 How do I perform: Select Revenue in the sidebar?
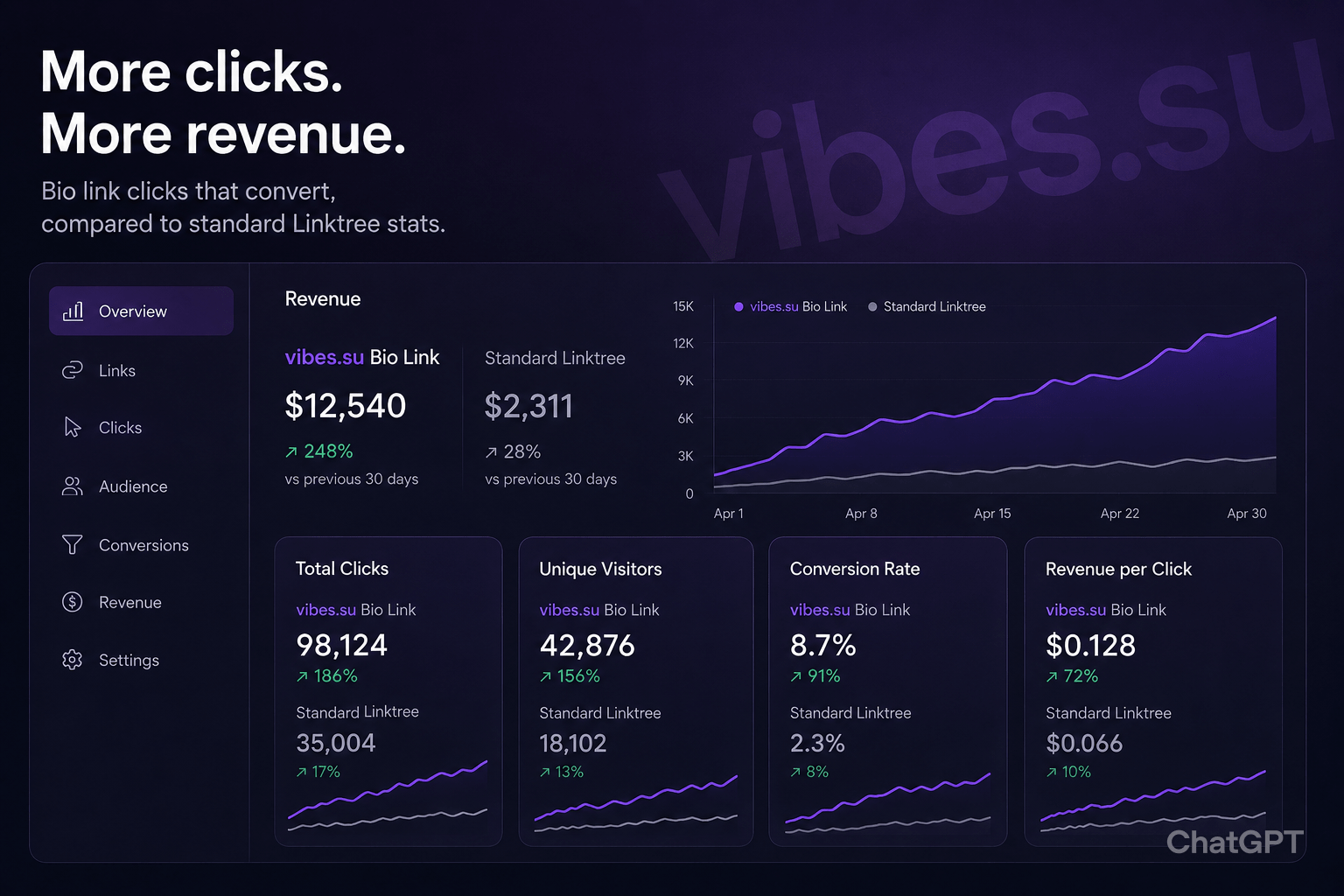coord(141,602)
